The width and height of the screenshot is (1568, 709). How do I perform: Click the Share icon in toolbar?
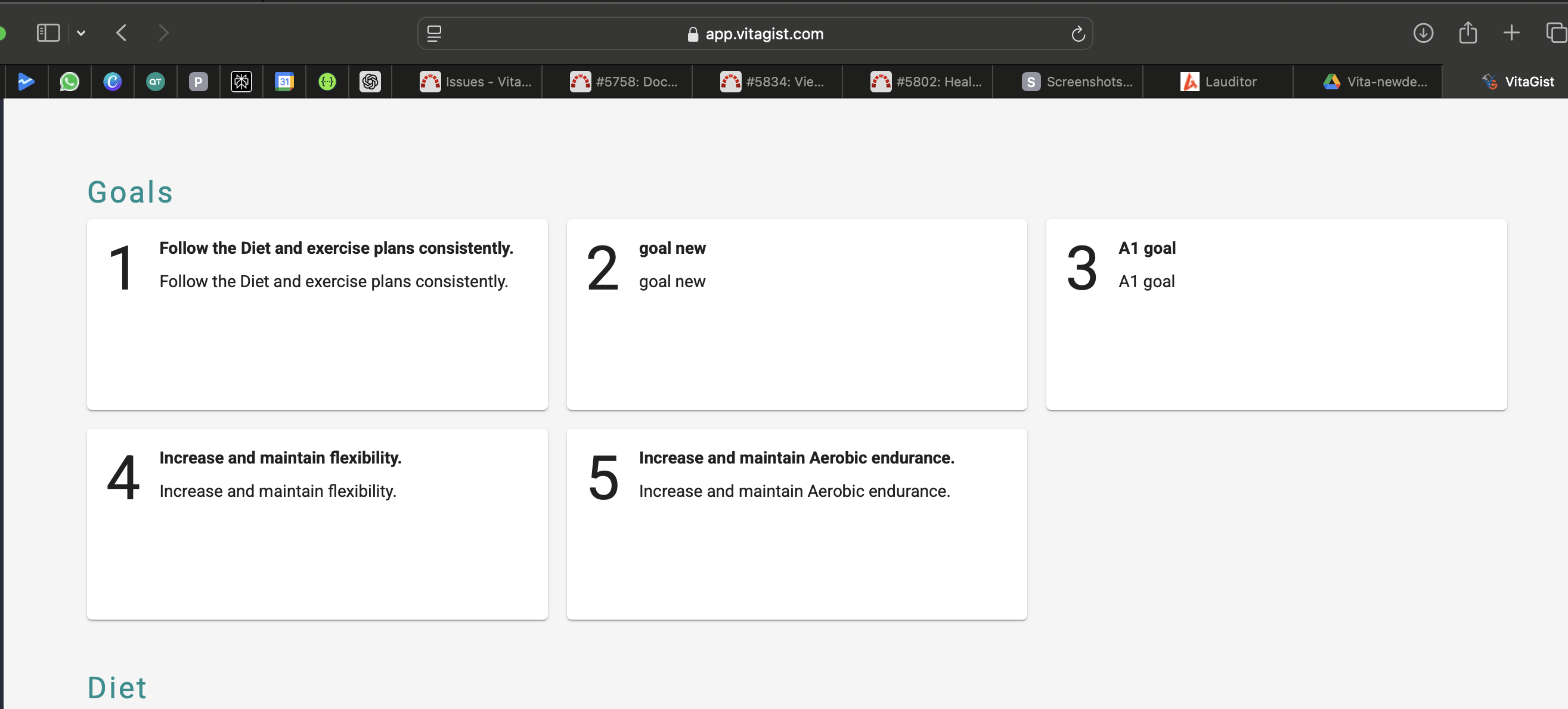tap(1468, 33)
